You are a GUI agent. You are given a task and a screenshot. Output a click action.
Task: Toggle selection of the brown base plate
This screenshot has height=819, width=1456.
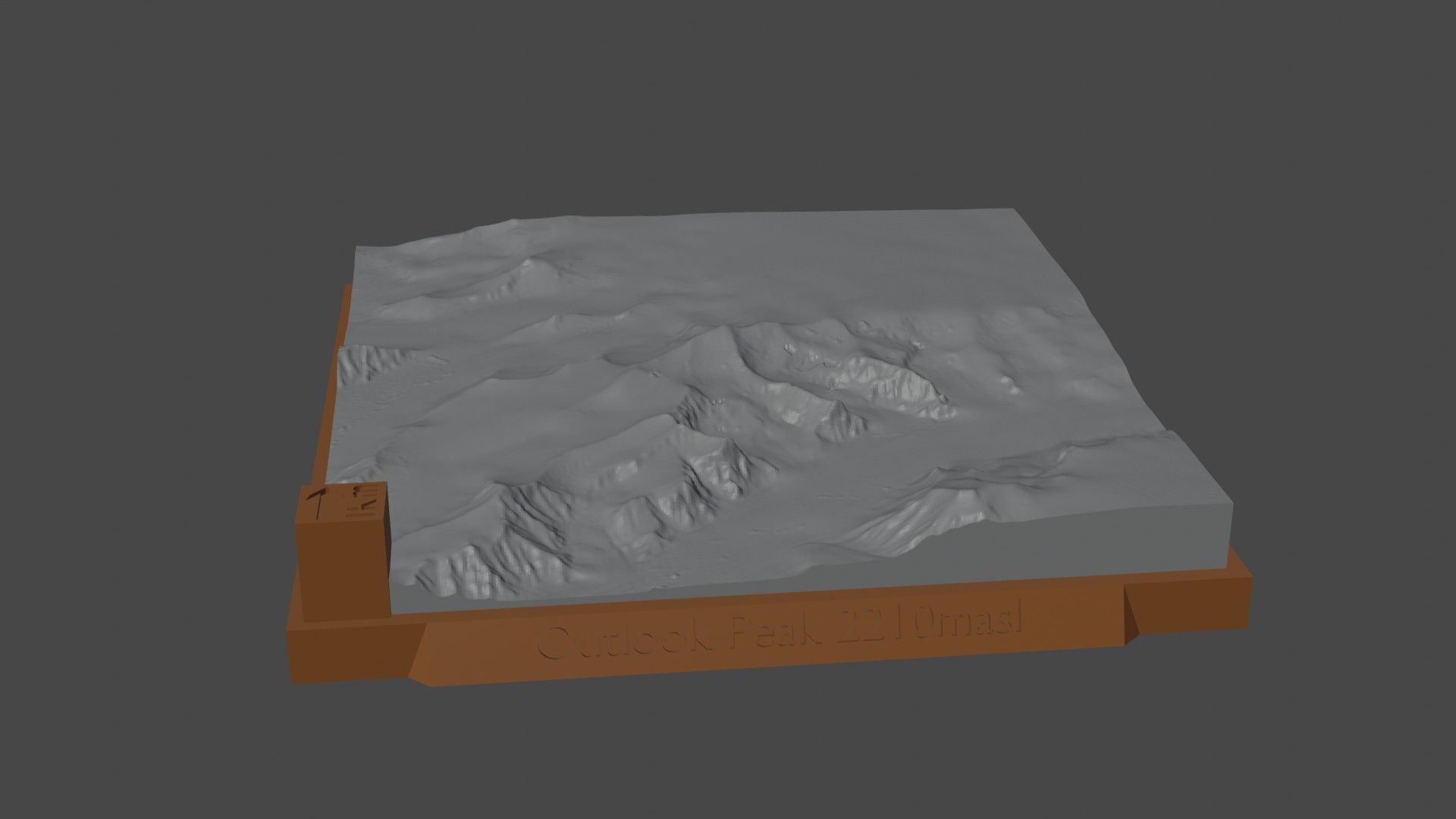tap(758, 652)
